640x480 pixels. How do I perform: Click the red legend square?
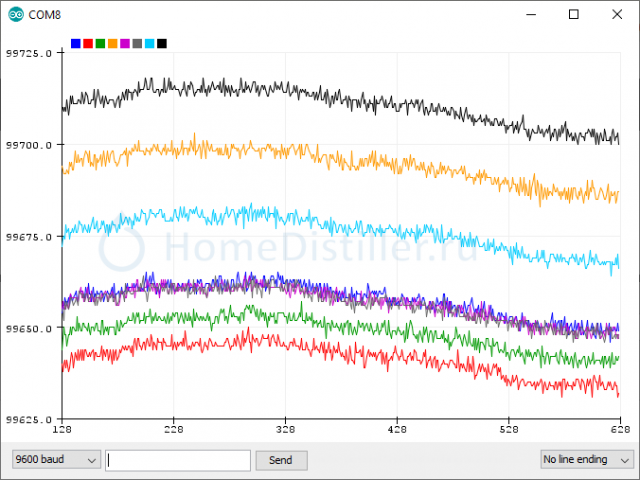tap(88, 44)
